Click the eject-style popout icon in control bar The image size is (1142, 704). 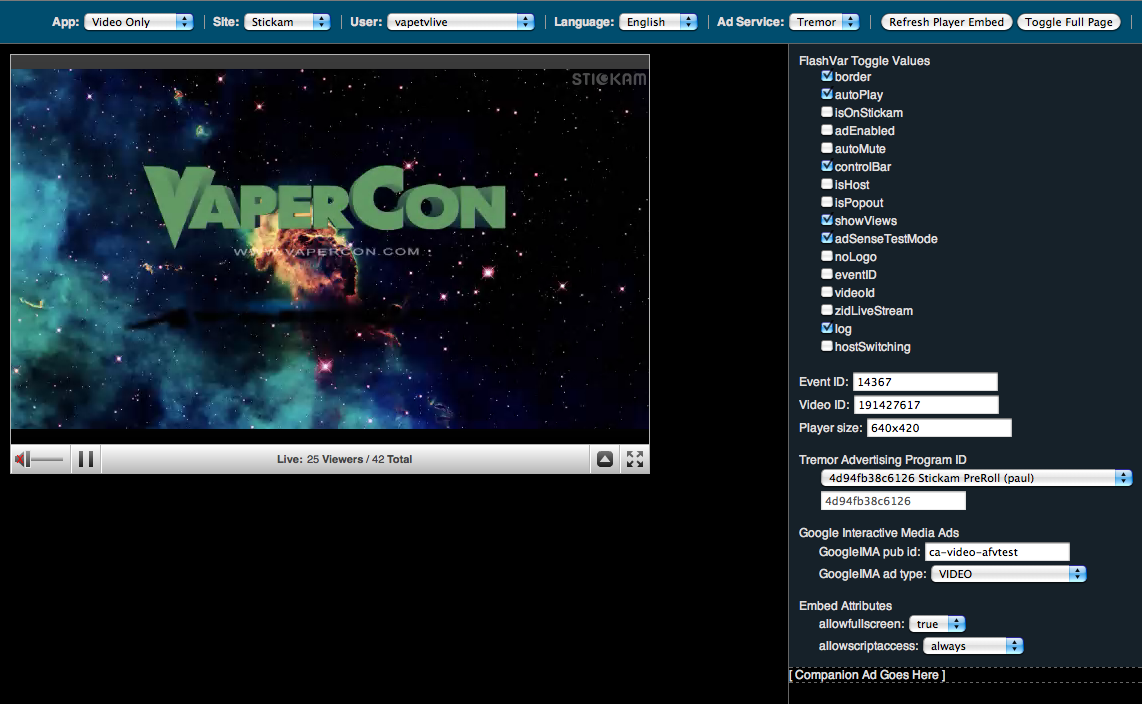(605, 459)
